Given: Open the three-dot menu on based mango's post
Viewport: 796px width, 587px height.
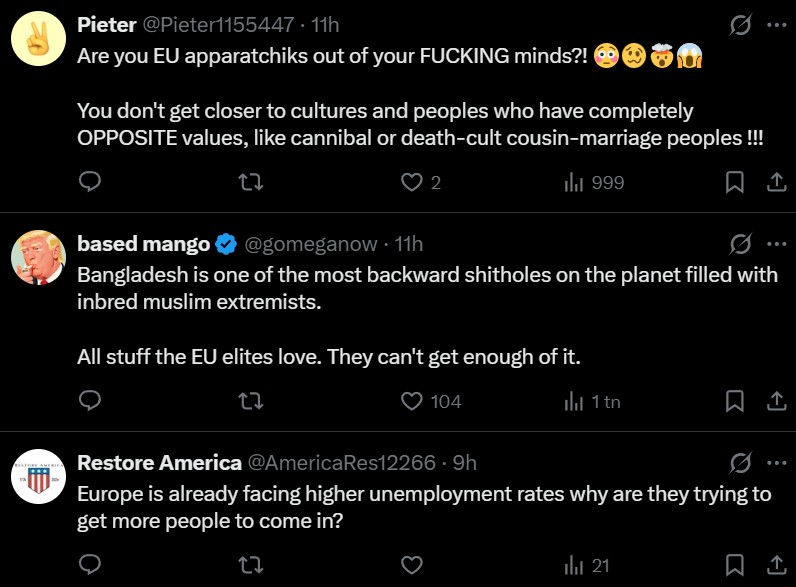Looking at the screenshot, I should pyautogui.click(x=776, y=244).
